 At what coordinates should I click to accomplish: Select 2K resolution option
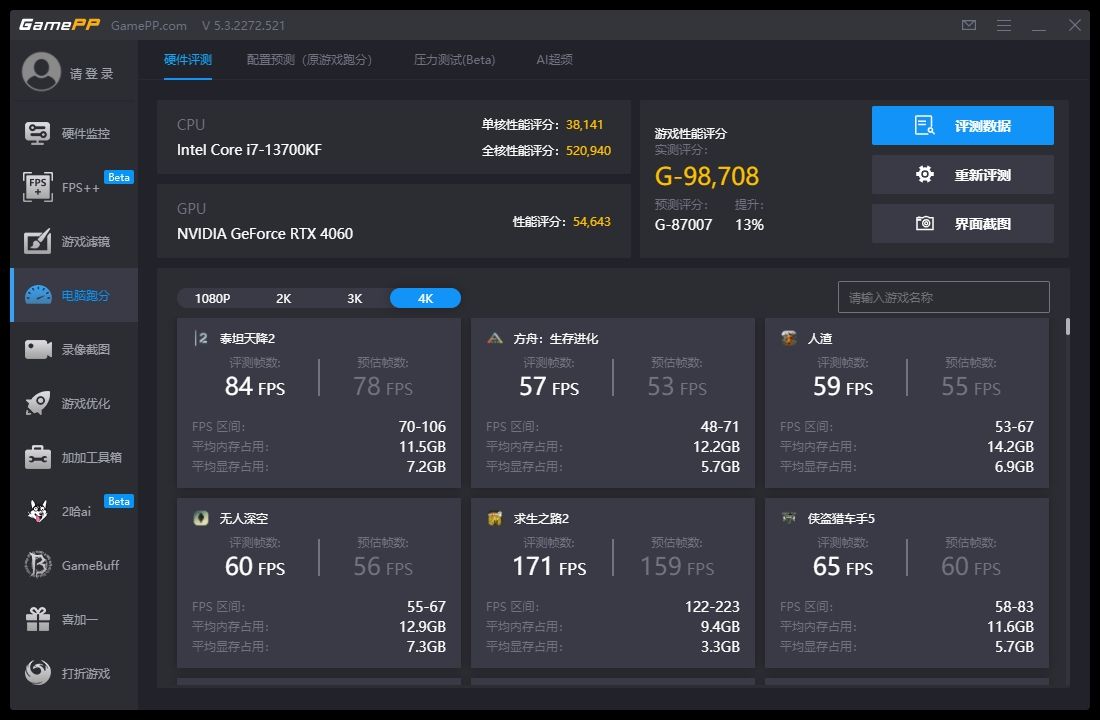pos(283,298)
